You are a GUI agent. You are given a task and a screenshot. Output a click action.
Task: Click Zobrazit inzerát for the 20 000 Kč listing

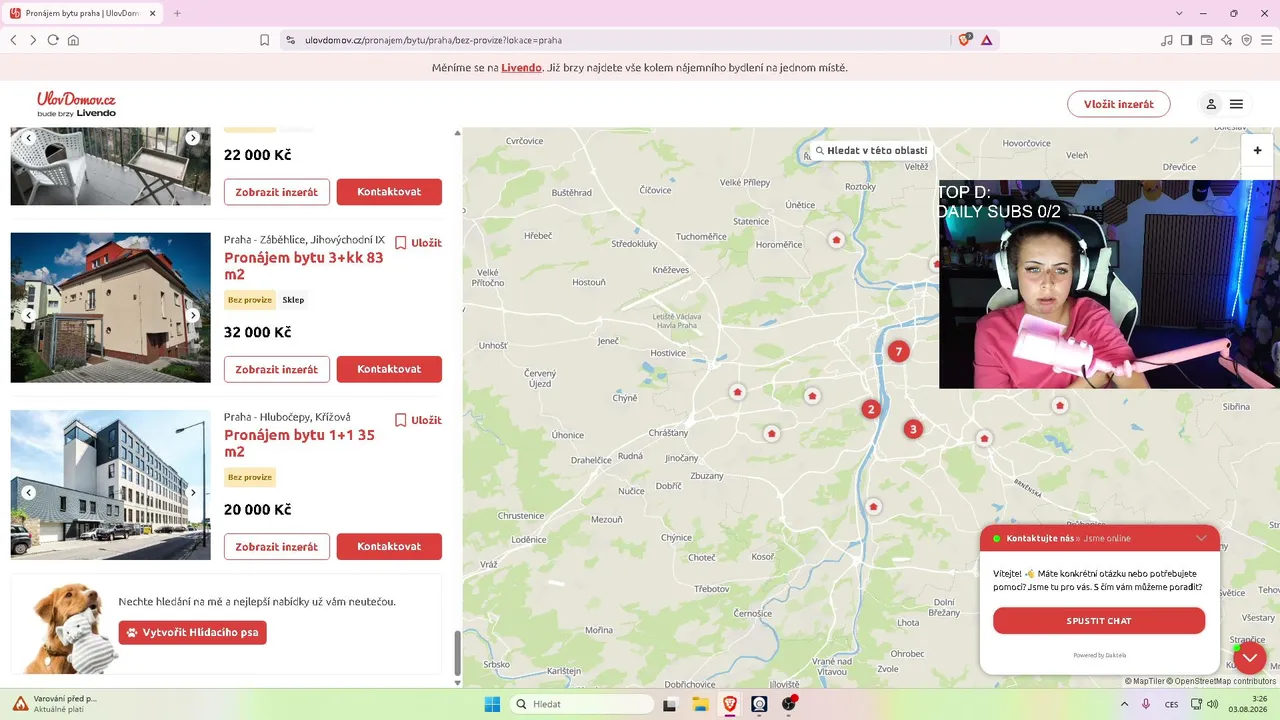coord(277,547)
